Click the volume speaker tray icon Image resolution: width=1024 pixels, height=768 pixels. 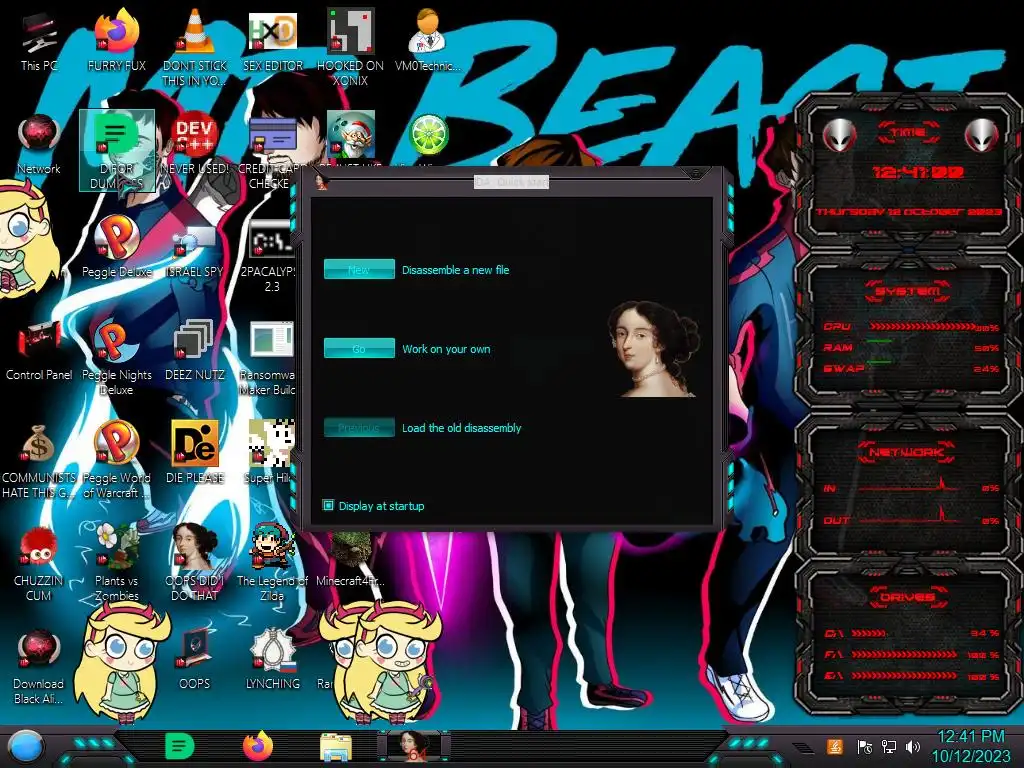(912, 746)
